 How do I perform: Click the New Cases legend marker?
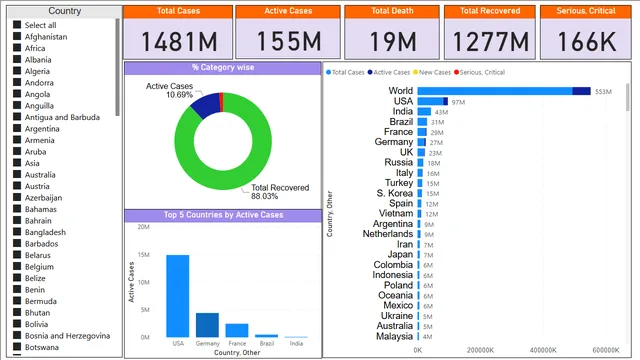coord(416,72)
